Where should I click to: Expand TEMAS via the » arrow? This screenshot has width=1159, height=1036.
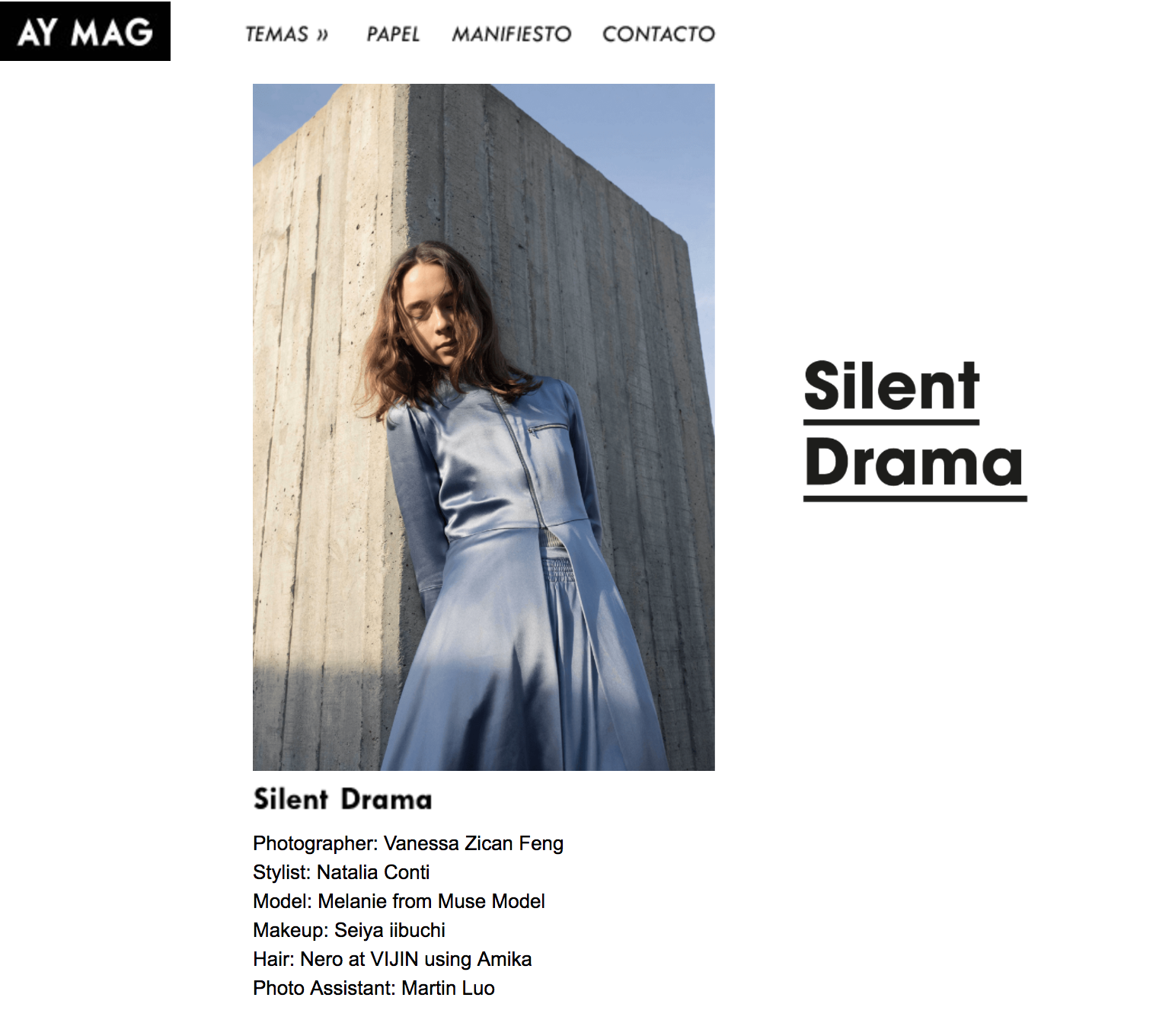click(x=323, y=34)
